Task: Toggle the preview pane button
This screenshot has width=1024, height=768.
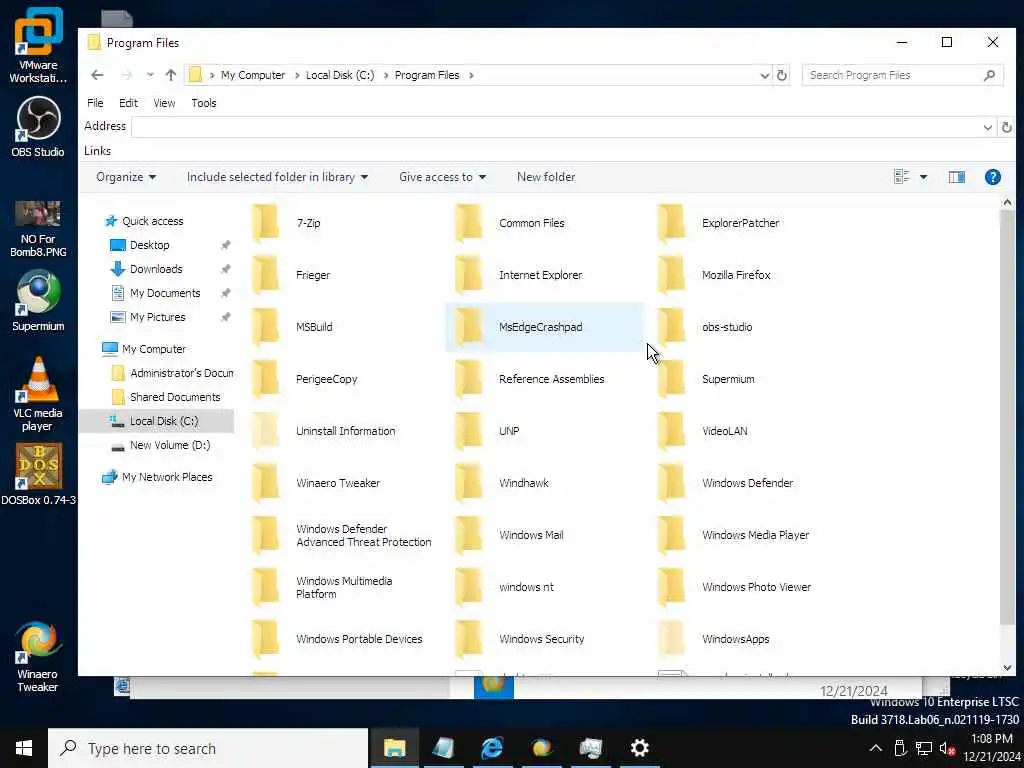Action: 956,177
